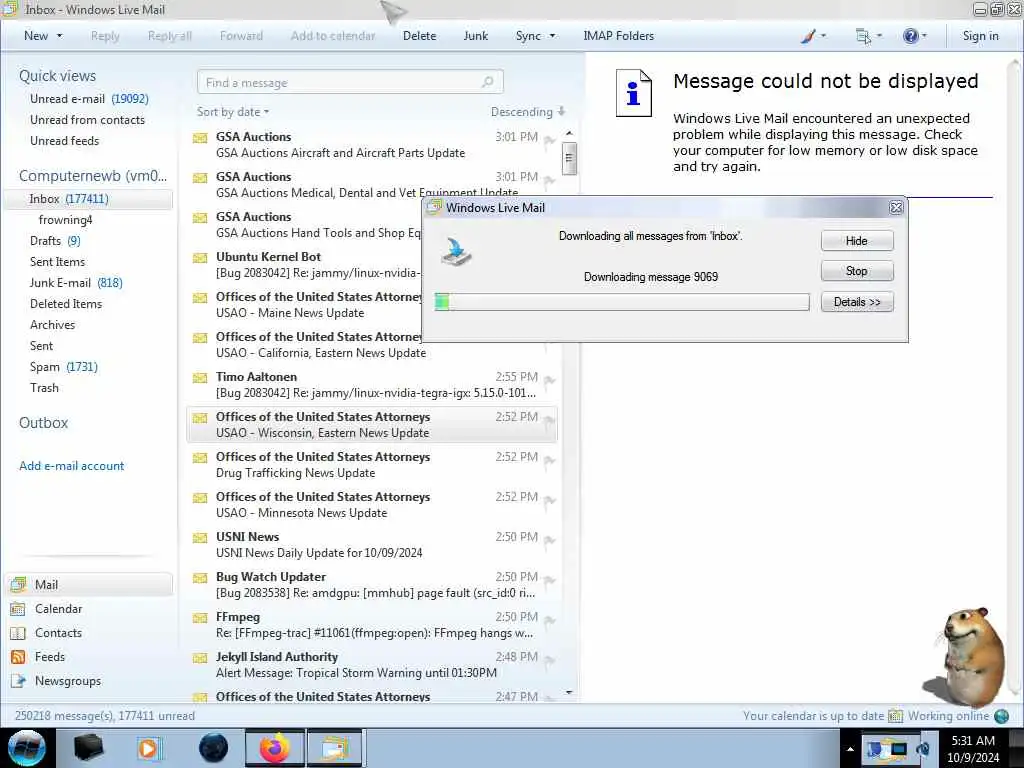Expand the paintbrush colorizer dropdown arrow
The height and width of the screenshot is (768, 1024).
(x=823, y=36)
